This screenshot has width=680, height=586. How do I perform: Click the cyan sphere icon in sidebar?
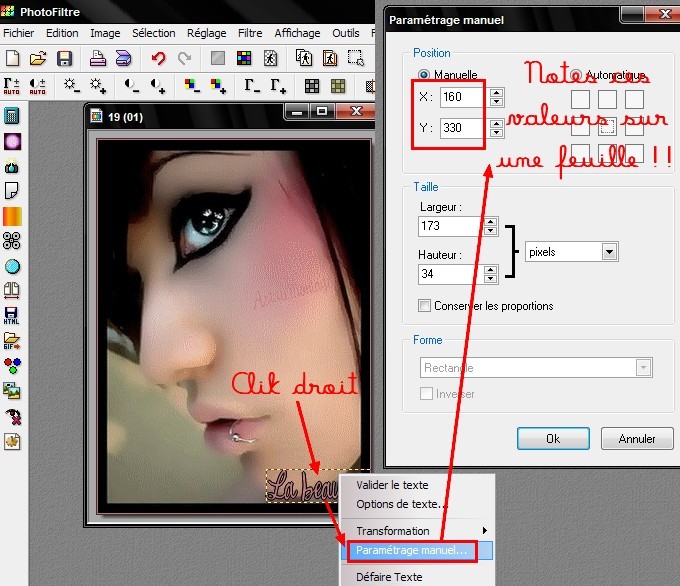click(12, 266)
